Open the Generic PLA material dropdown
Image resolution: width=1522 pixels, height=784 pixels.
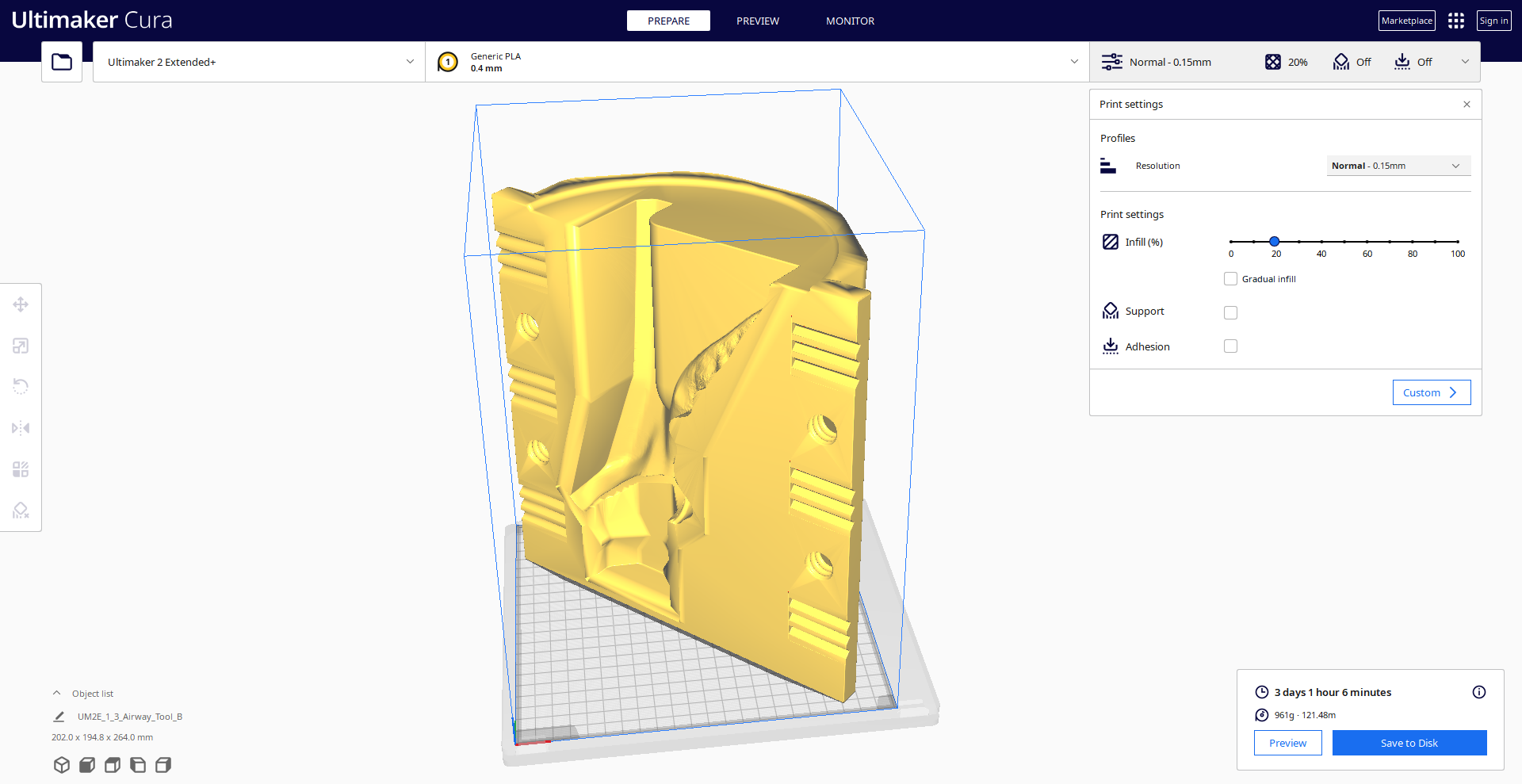click(x=757, y=62)
